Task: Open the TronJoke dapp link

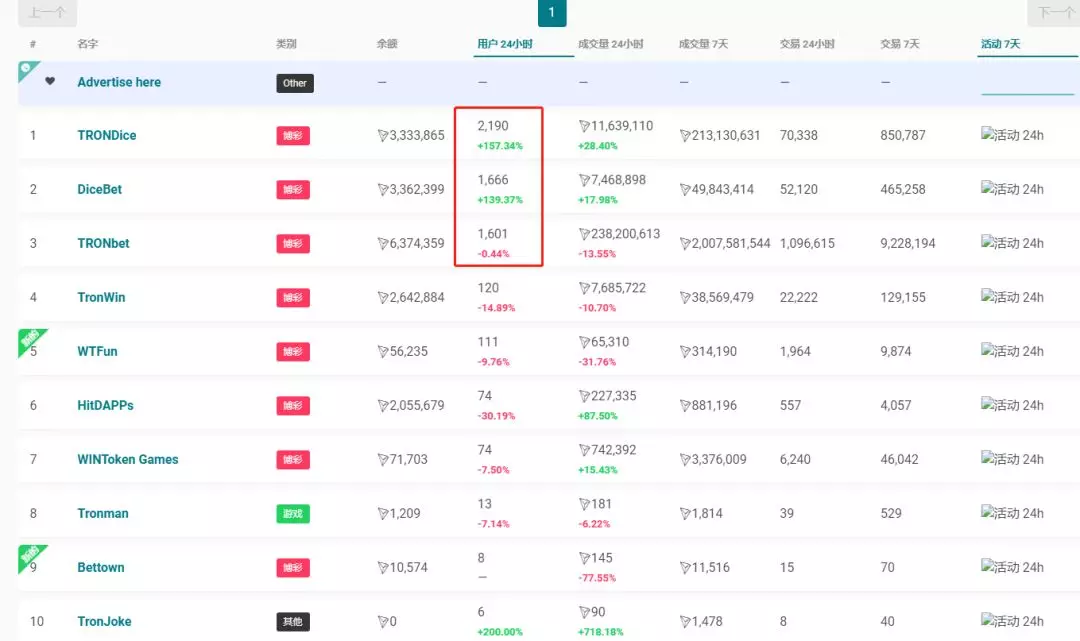Action: (104, 621)
